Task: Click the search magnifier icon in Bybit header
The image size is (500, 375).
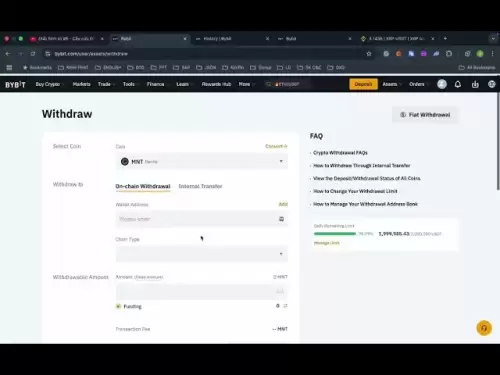Action: click(x=268, y=84)
